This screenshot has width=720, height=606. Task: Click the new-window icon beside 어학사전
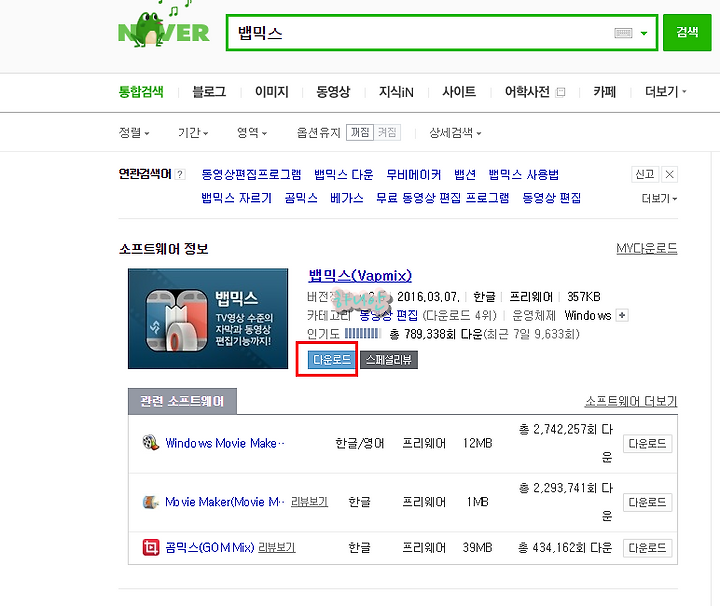click(560, 92)
